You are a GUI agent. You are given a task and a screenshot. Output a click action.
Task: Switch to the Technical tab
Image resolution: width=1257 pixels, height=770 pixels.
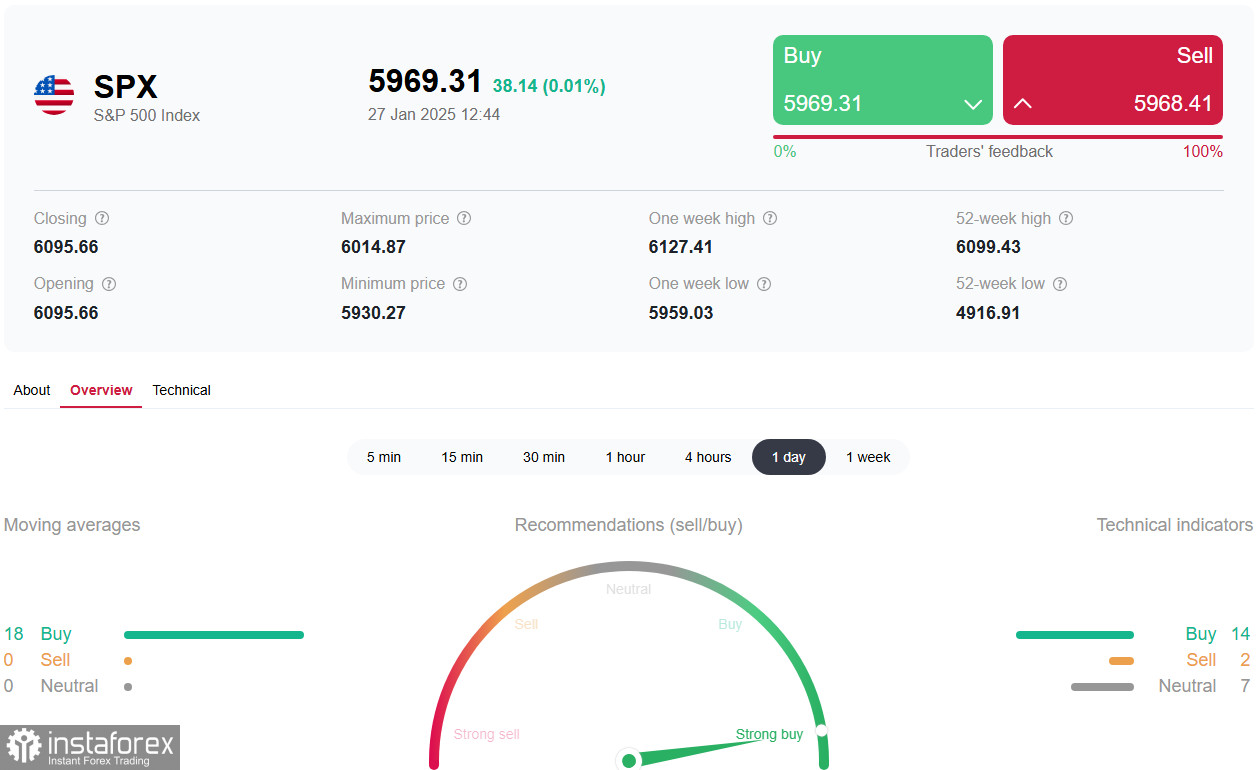click(182, 390)
